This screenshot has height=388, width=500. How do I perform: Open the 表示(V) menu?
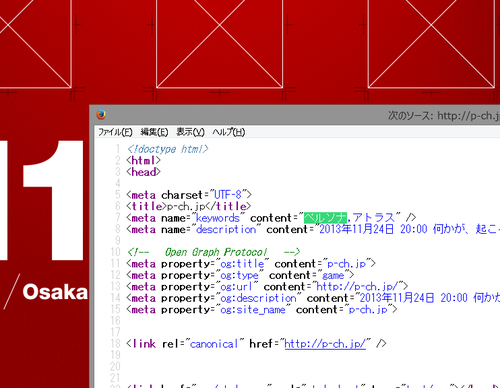tap(190, 132)
